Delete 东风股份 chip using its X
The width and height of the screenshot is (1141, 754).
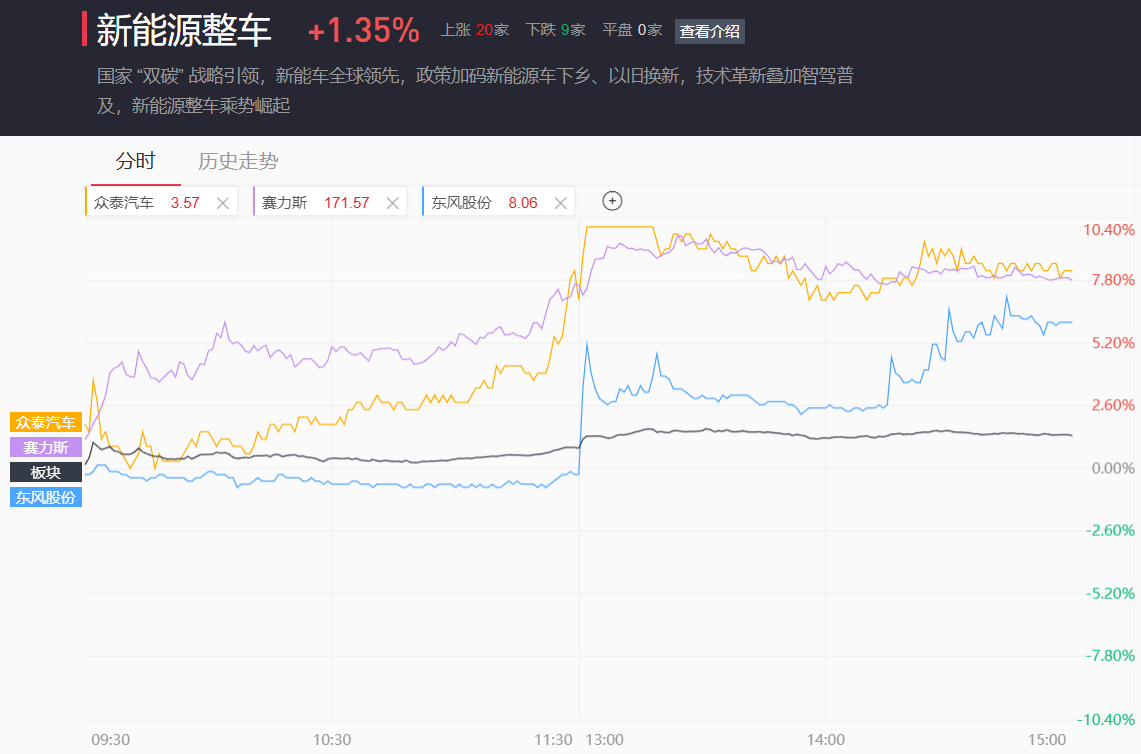click(561, 203)
